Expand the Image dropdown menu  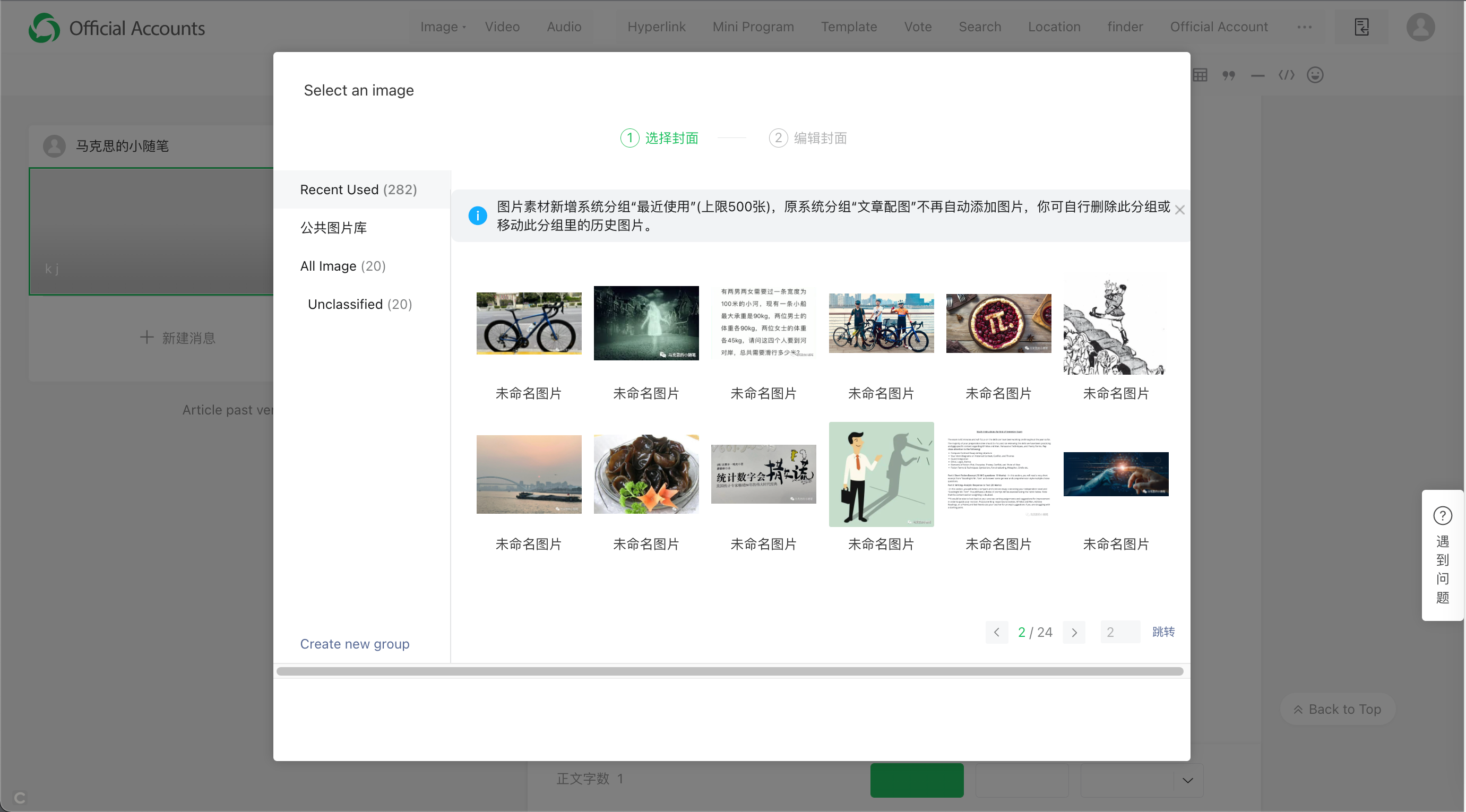tap(443, 27)
